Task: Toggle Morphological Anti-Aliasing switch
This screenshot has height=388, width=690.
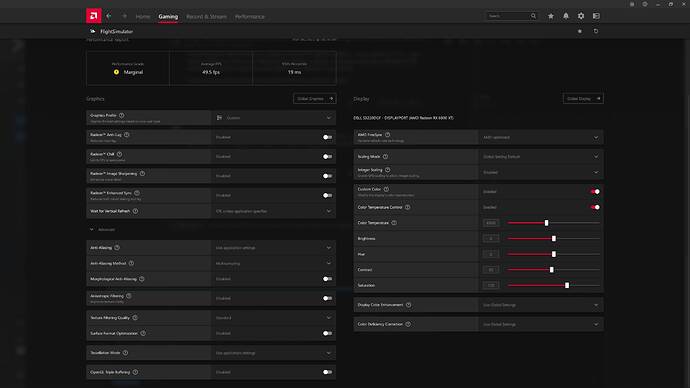Action: 327,278
